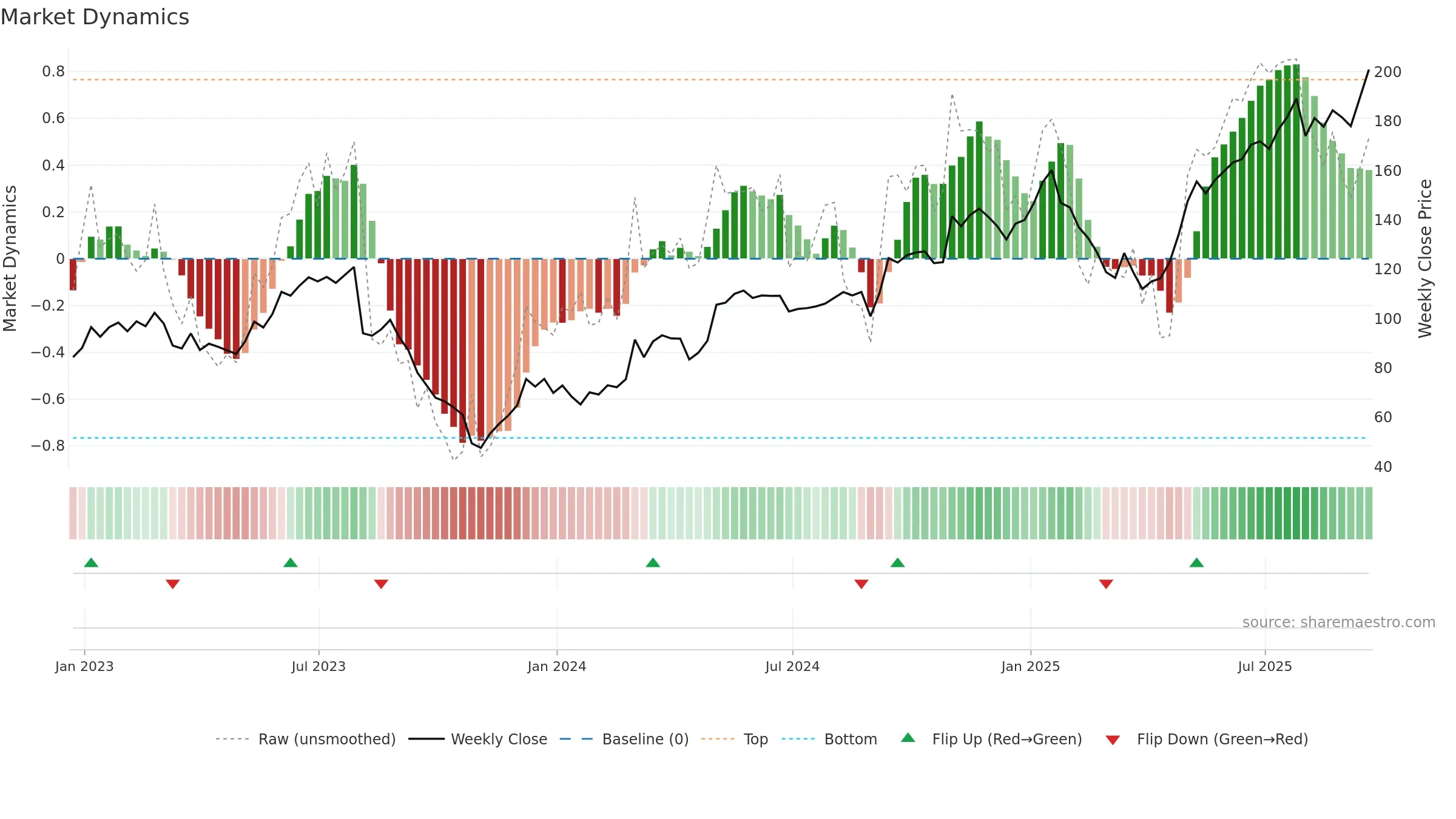Click the red flip-down triangle around Aug 2024

click(x=861, y=584)
